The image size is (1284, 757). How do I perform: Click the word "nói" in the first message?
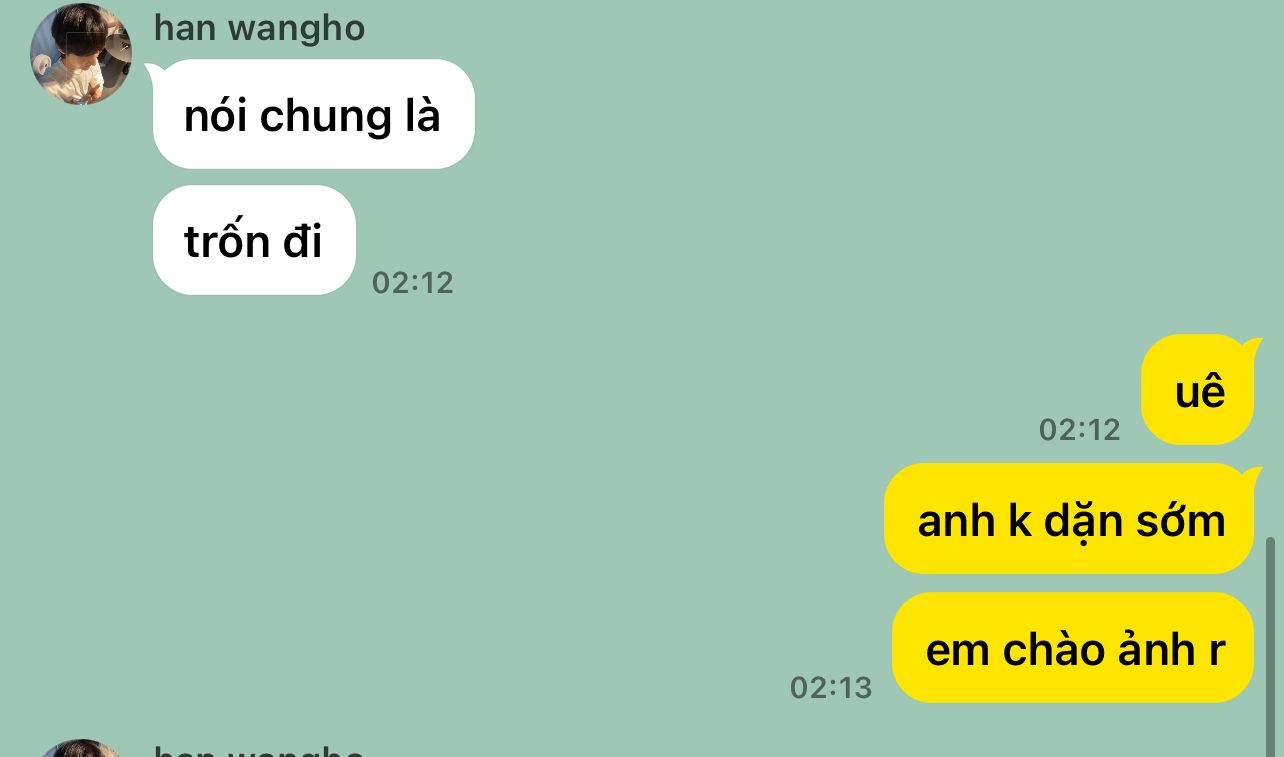(x=216, y=117)
